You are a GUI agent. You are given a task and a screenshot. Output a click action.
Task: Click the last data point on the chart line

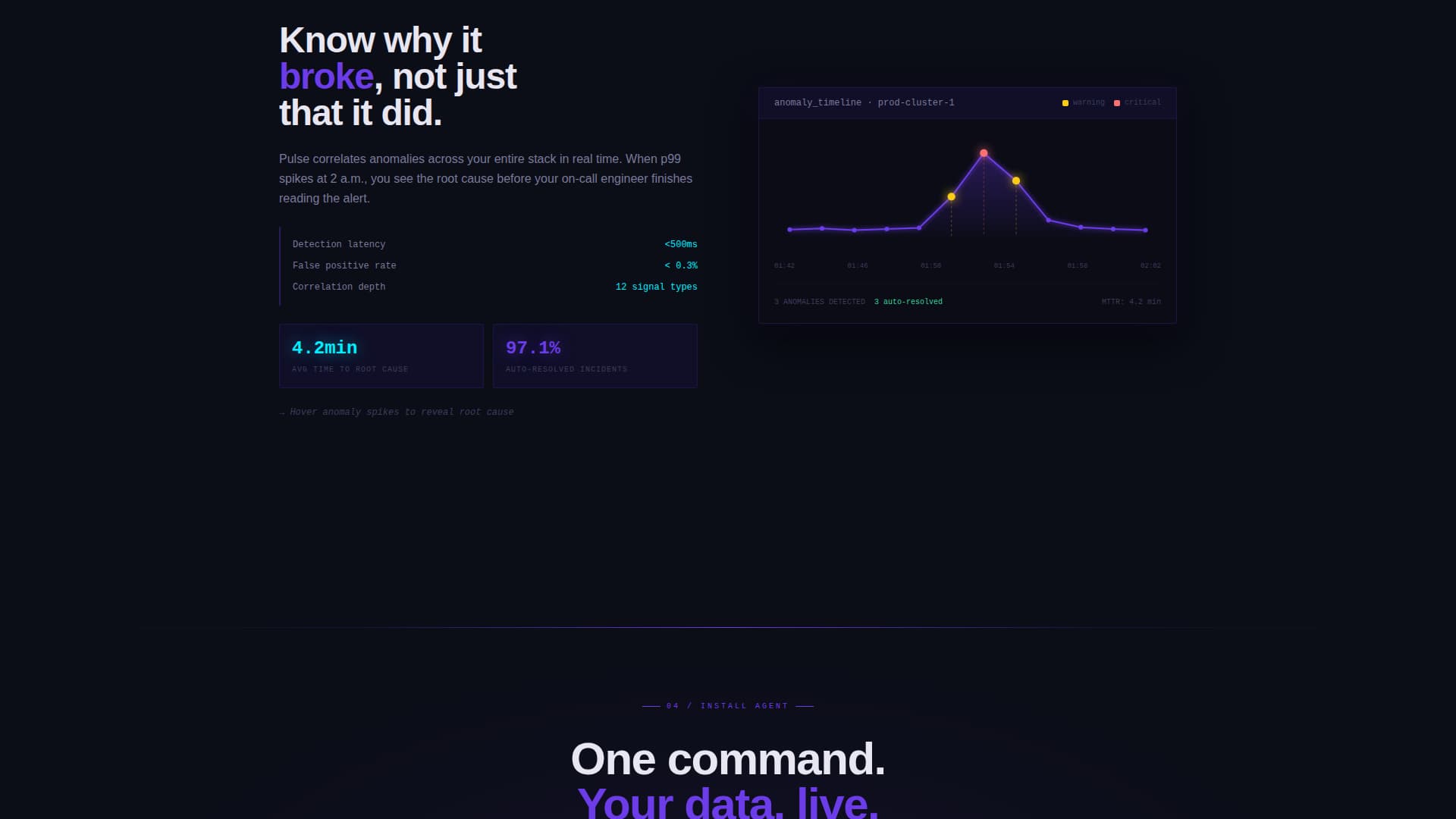[1145, 231]
